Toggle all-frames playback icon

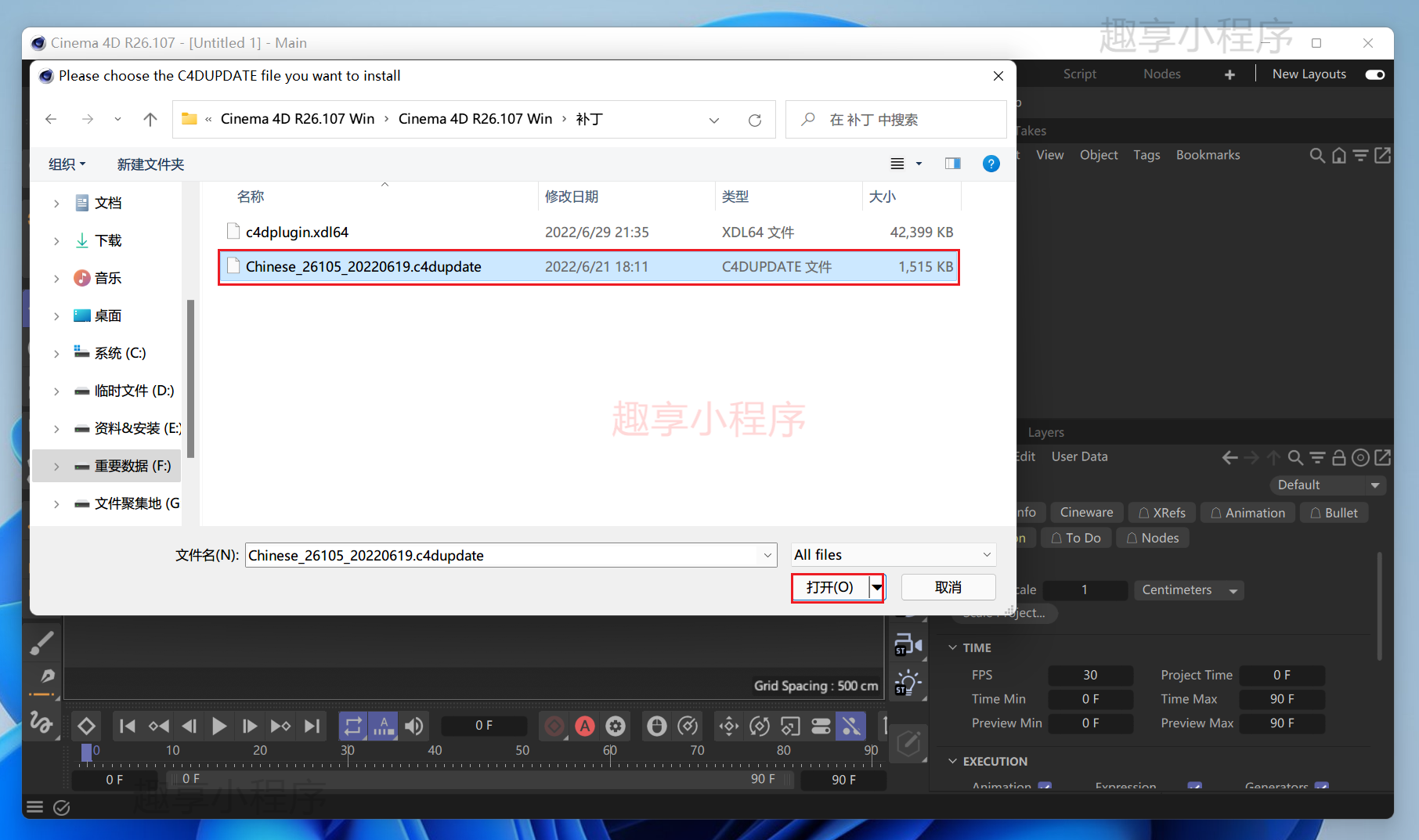coord(384,726)
